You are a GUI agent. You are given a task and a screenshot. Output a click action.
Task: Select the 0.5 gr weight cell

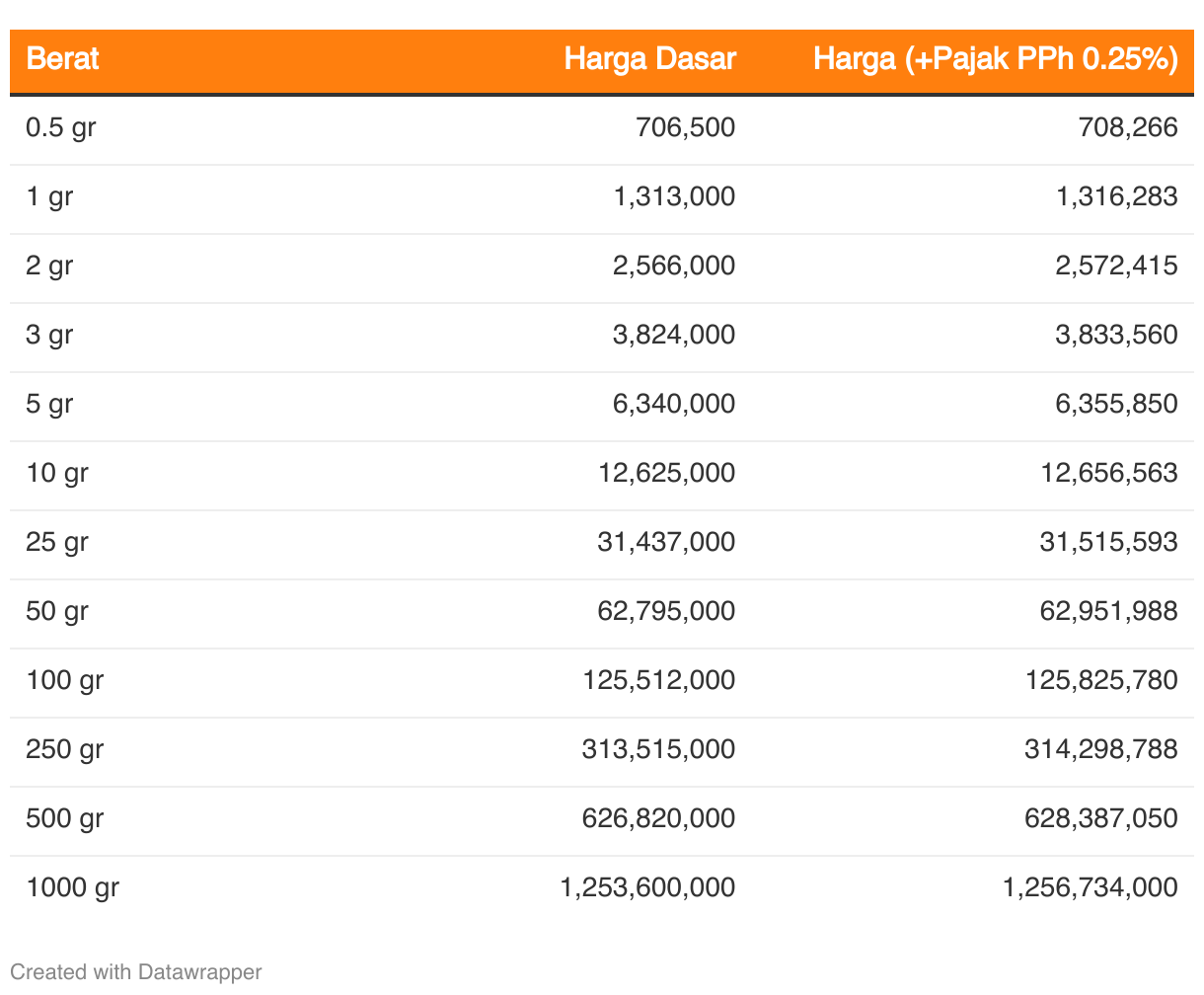click(61, 128)
